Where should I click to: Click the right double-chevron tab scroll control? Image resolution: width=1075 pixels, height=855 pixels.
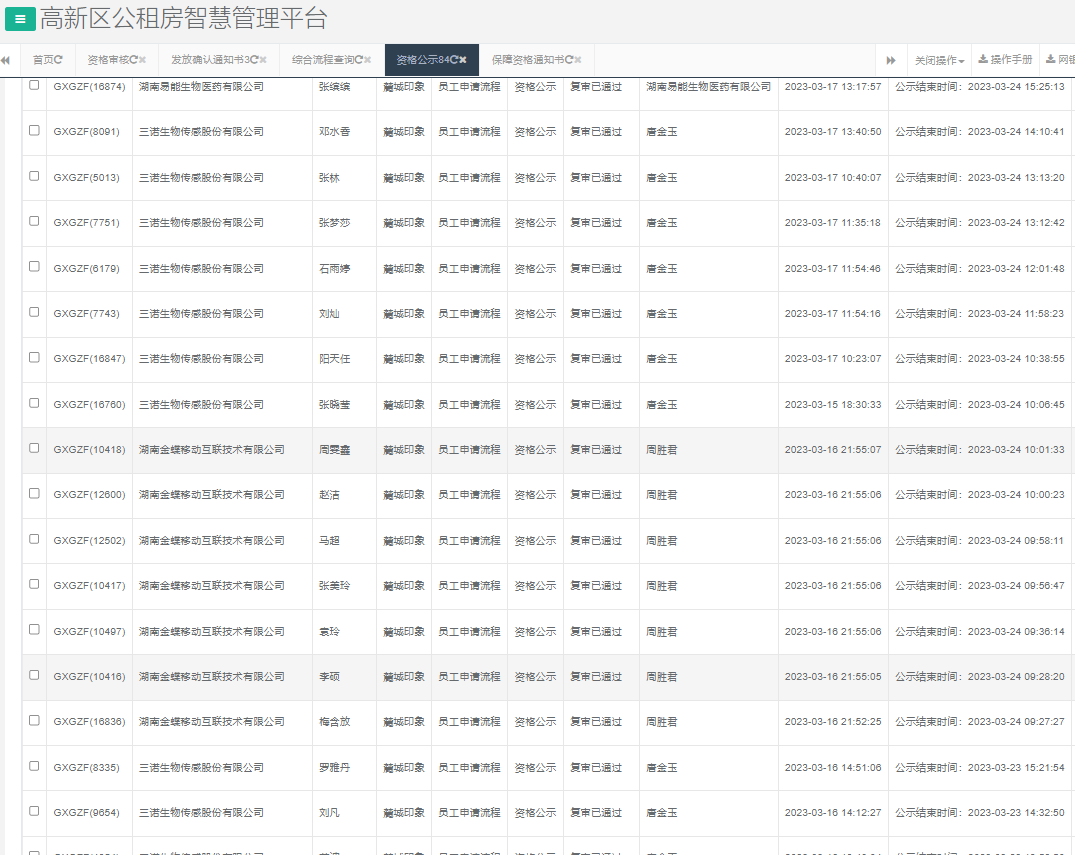[890, 59]
